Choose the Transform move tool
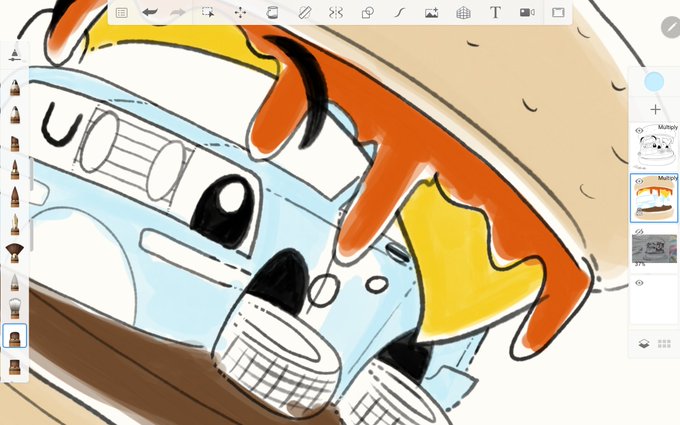Viewport: 680px width, 425px height. 240,13
